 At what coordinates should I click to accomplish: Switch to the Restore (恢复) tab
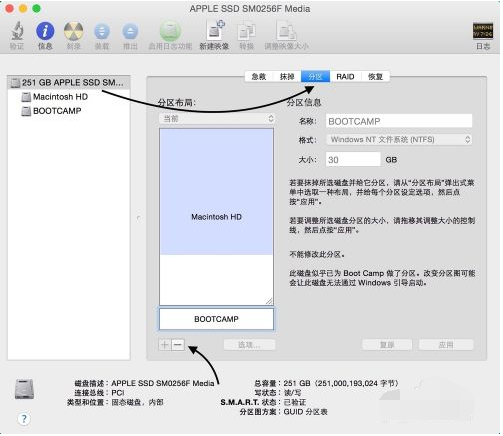[375, 77]
